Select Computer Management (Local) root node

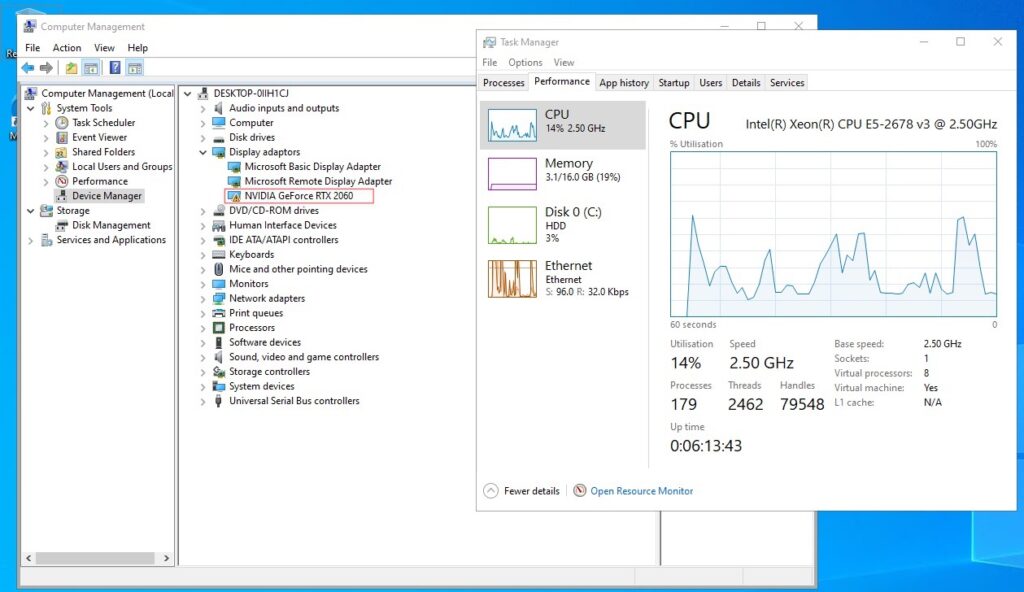click(107, 93)
